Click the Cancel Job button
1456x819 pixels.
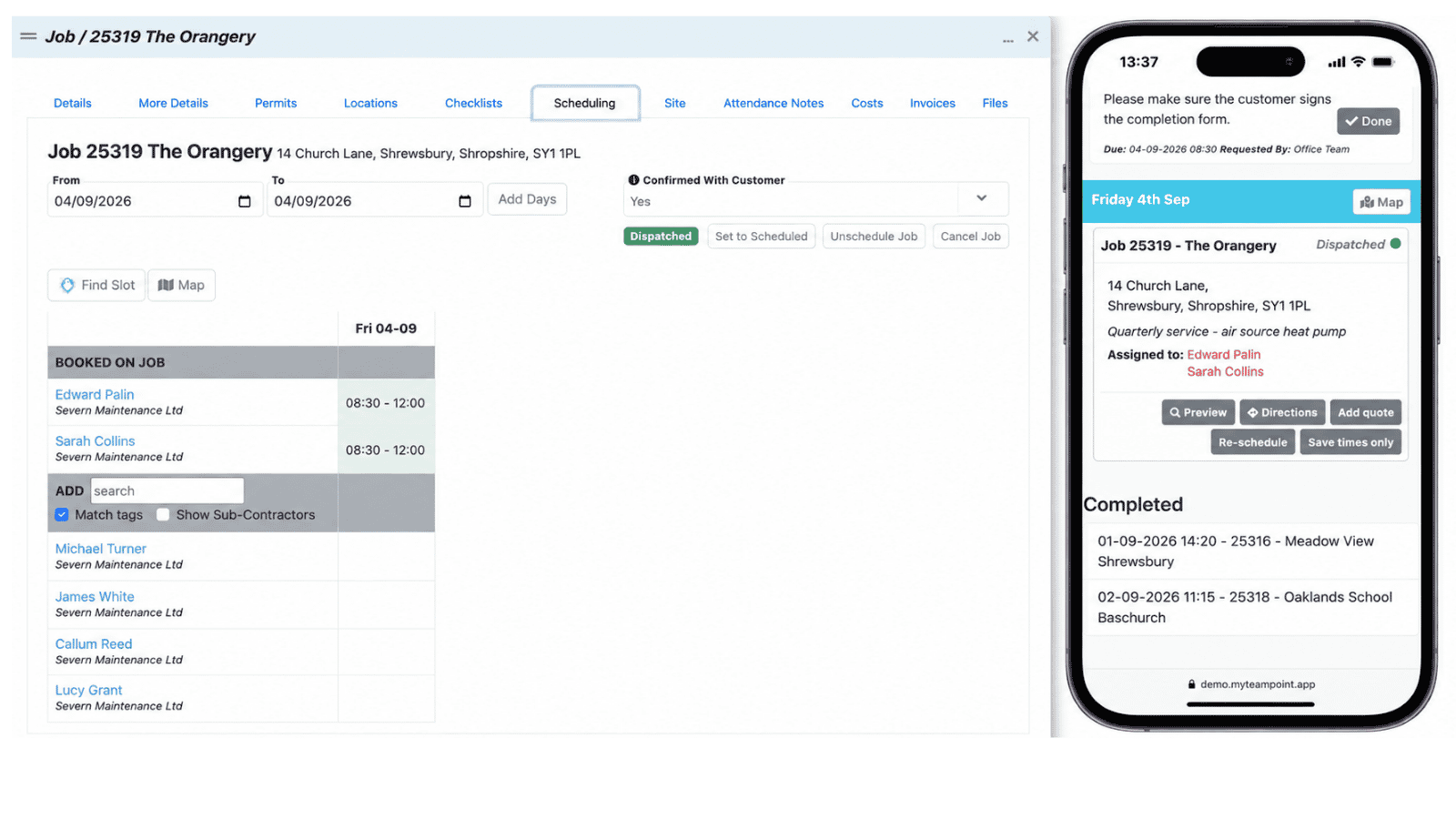coord(971,237)
